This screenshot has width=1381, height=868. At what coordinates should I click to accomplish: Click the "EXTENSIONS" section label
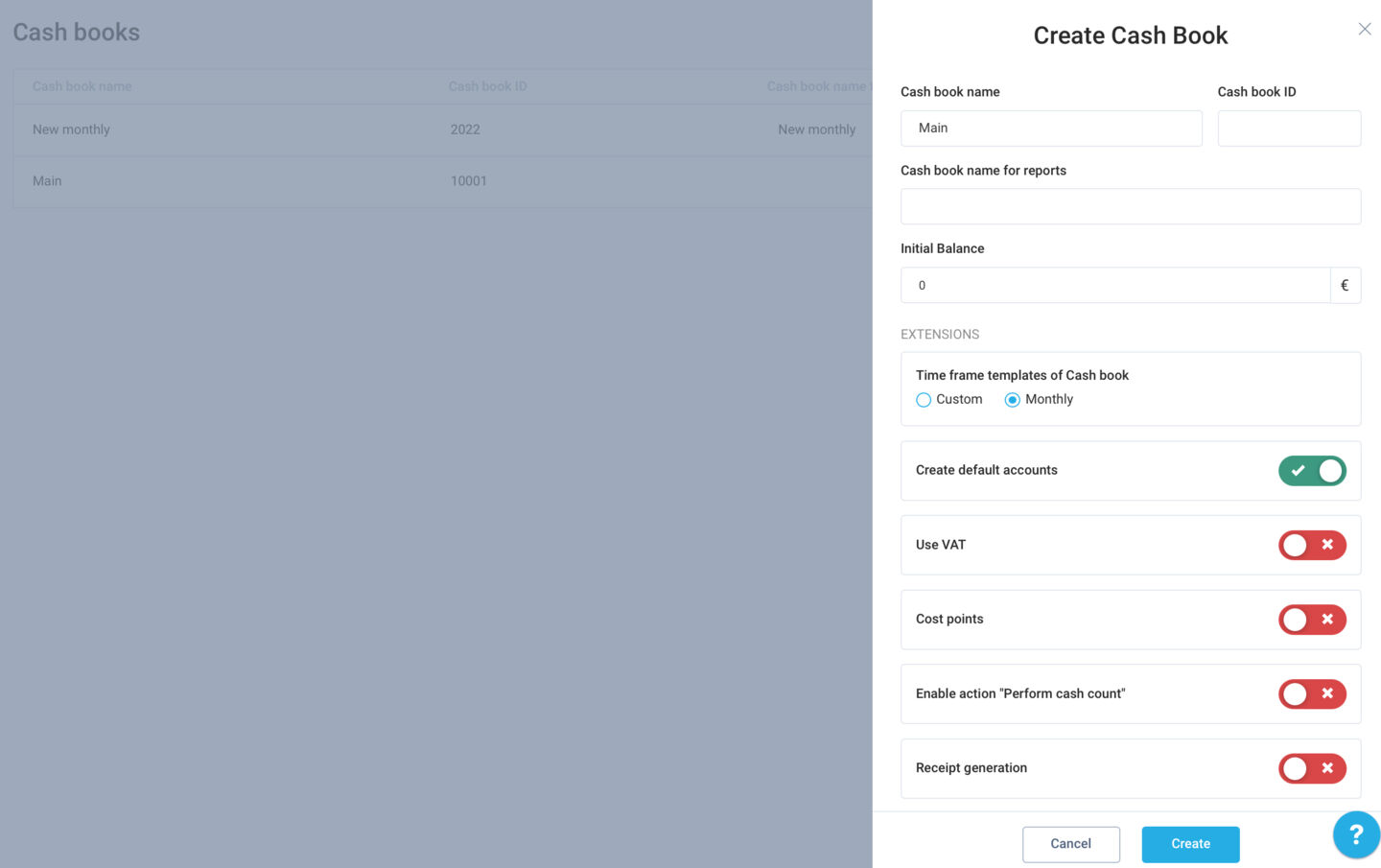pyautogui.click(x=940, y=335)
